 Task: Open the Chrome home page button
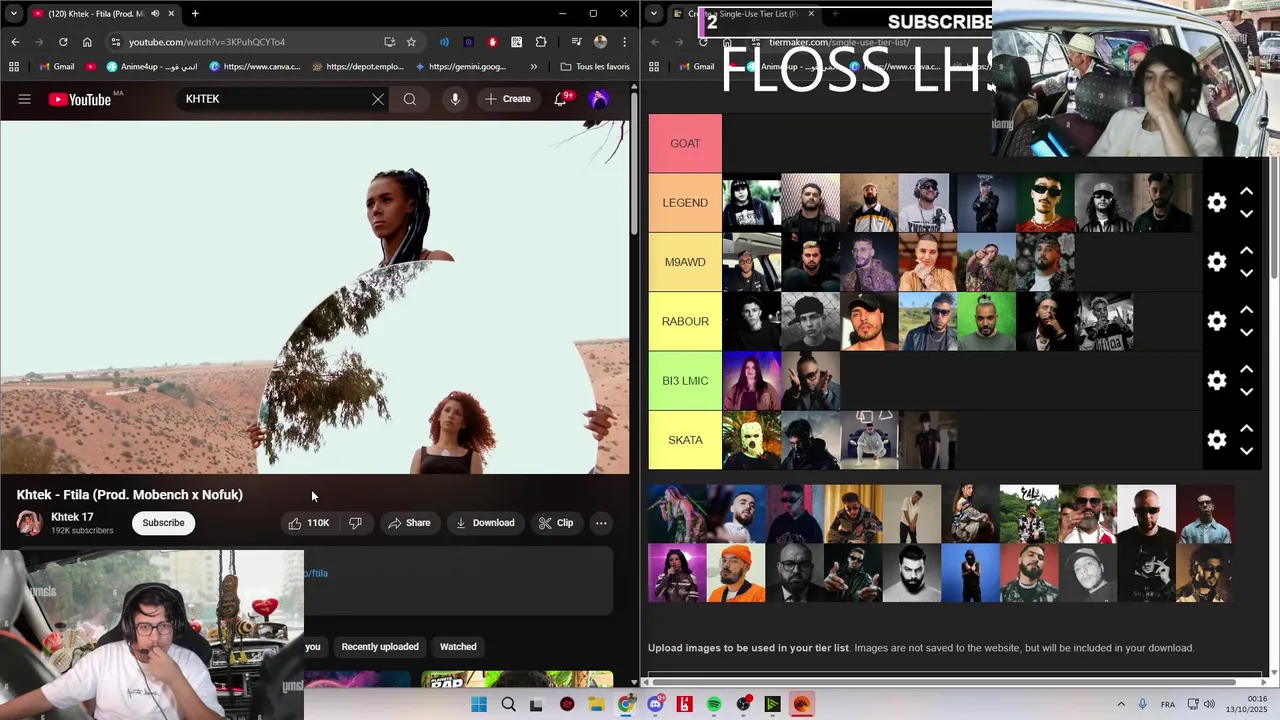tap(87, 42)
